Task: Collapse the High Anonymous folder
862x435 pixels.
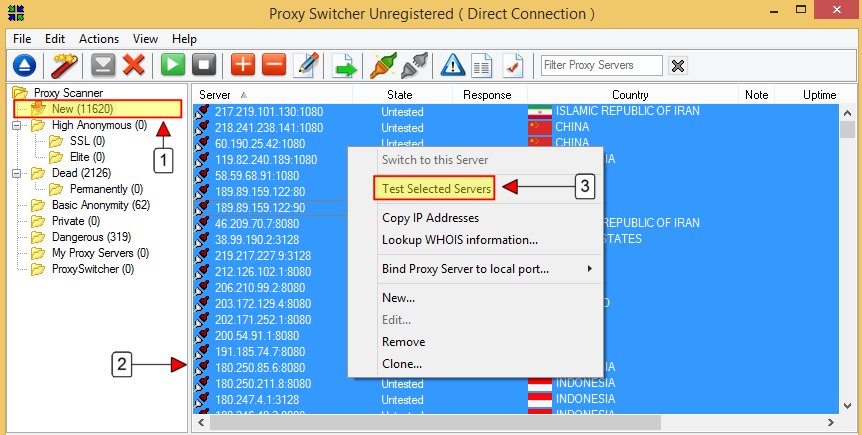Action: pyautogui.click(x=16, y=125)
